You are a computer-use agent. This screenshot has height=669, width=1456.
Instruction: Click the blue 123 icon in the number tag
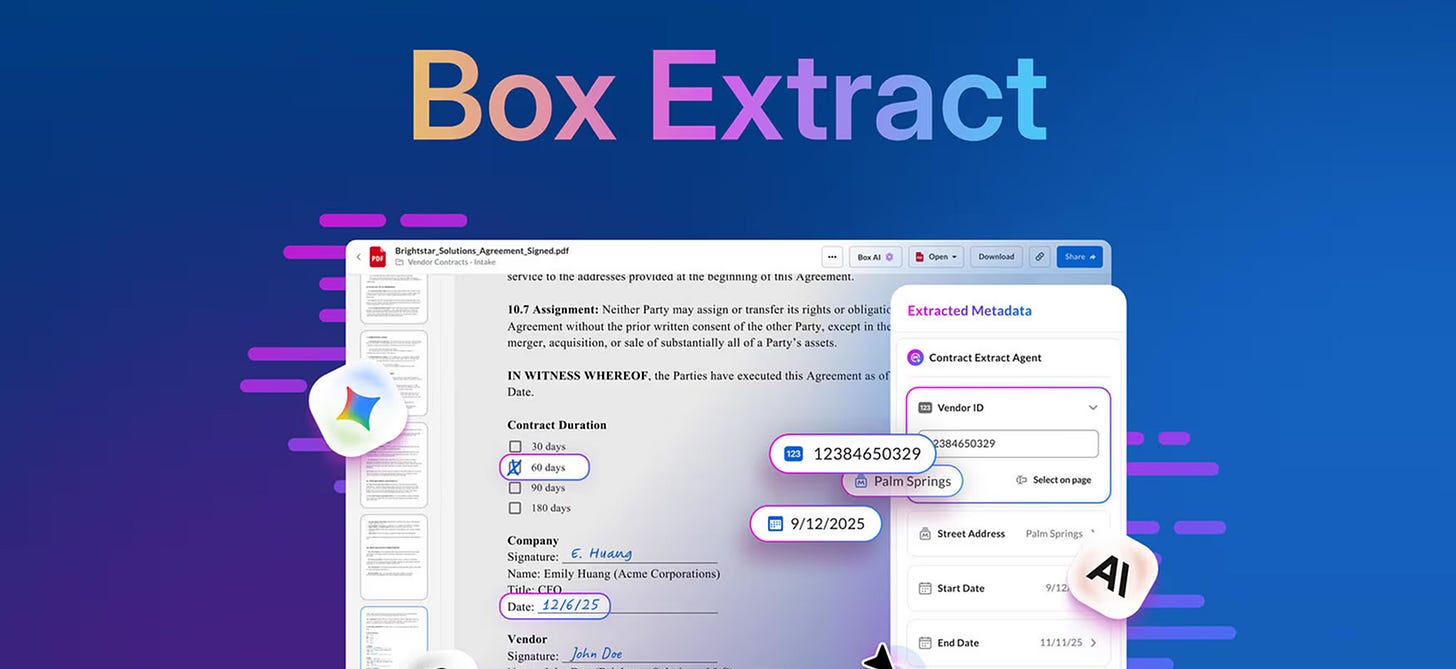[794, 454]
